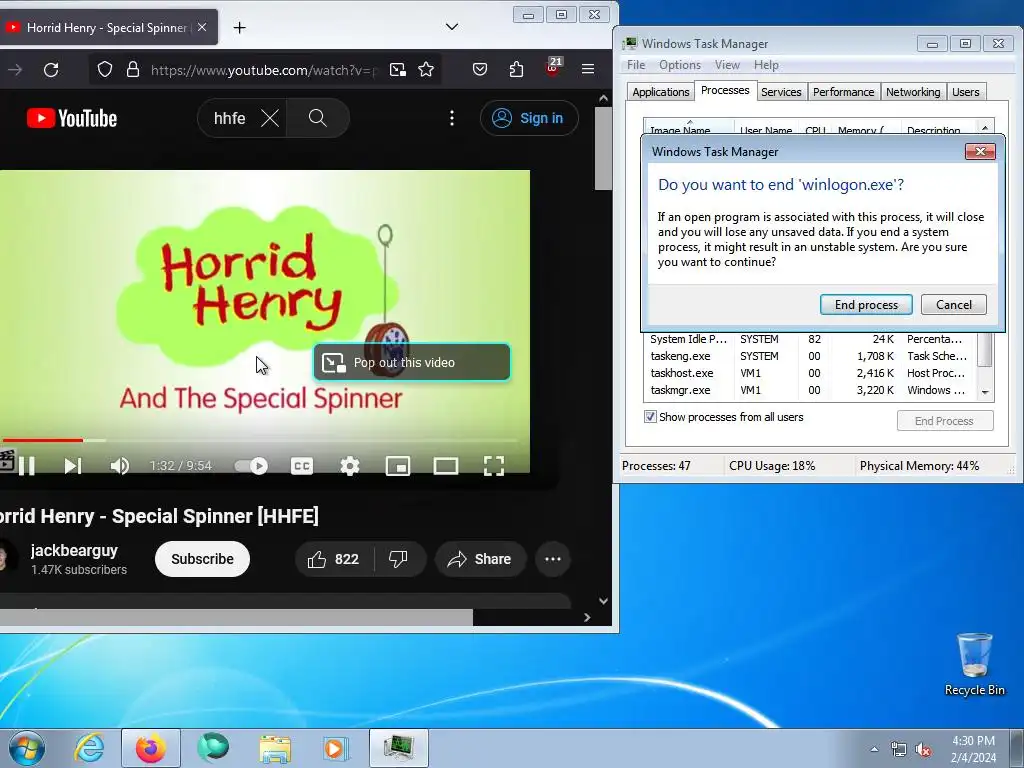Click the horizontal scrollbar right arrow in Firefox

[586, 617]
